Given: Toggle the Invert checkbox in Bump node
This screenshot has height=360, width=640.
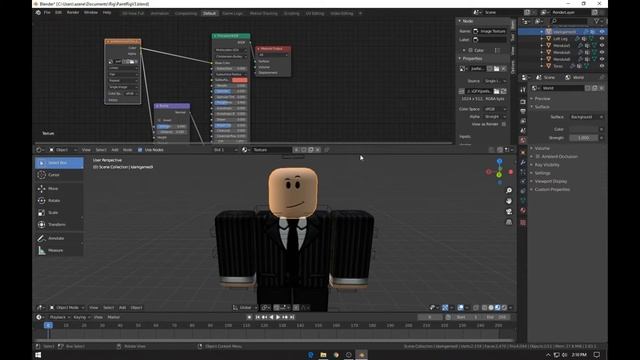Looking at the screenshot, I should [159, 120].
